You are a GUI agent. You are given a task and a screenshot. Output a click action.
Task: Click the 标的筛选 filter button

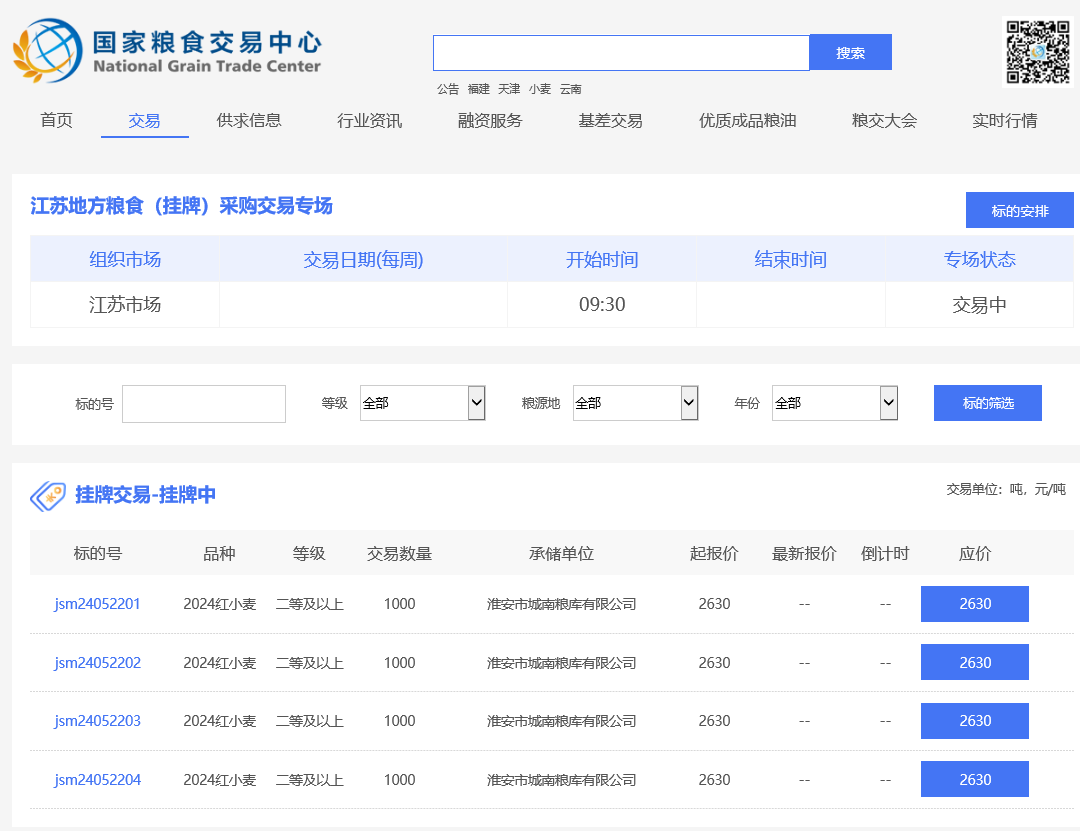987,403
